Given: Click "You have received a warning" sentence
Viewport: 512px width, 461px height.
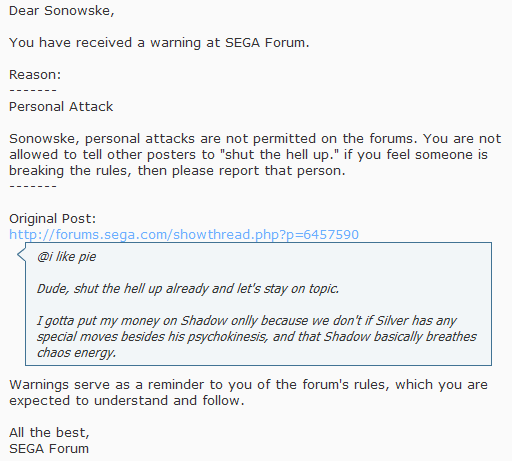Looking at the screenshot, I should [x=159, y=43].
